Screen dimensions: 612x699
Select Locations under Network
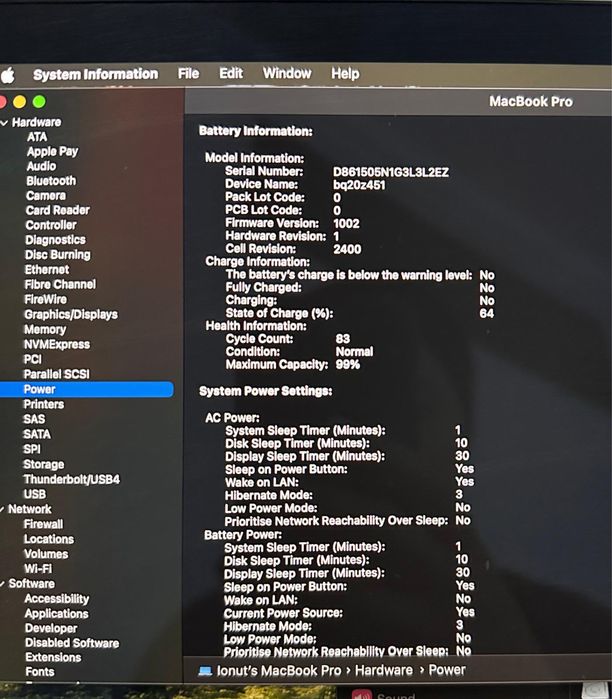click(x=49, y=539)
